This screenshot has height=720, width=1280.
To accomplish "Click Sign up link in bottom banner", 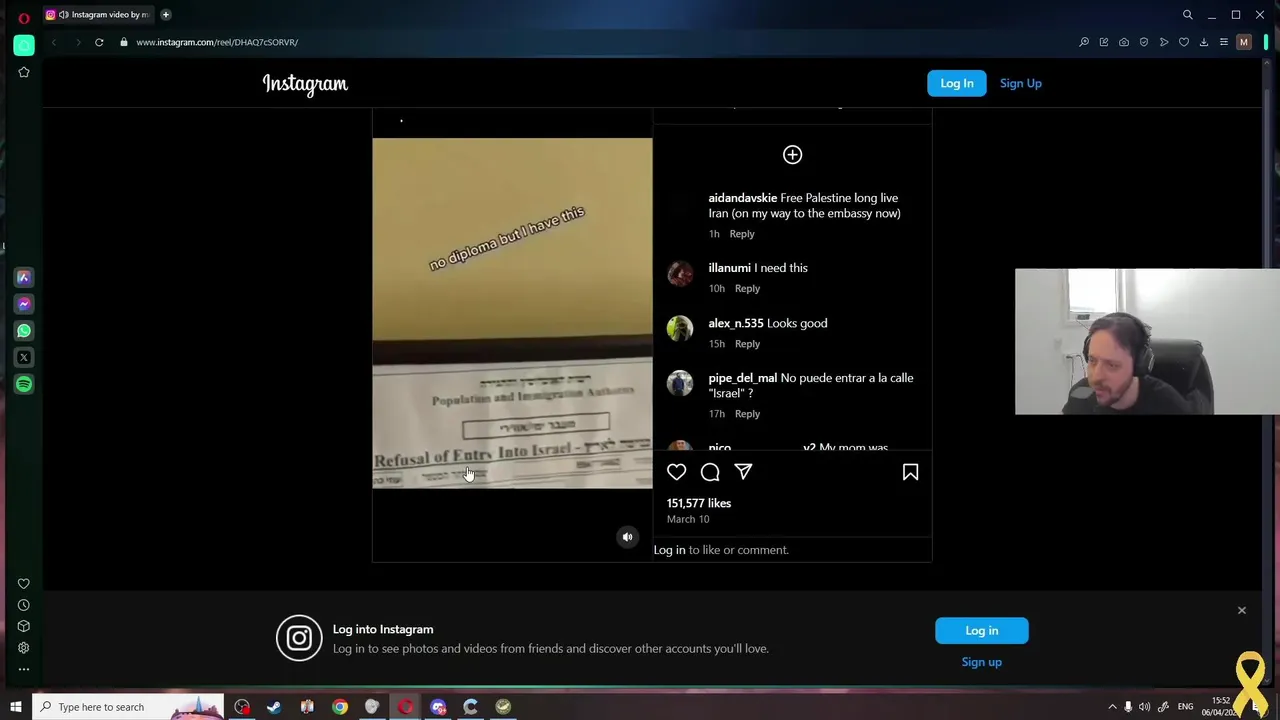I will pos(982,662).
